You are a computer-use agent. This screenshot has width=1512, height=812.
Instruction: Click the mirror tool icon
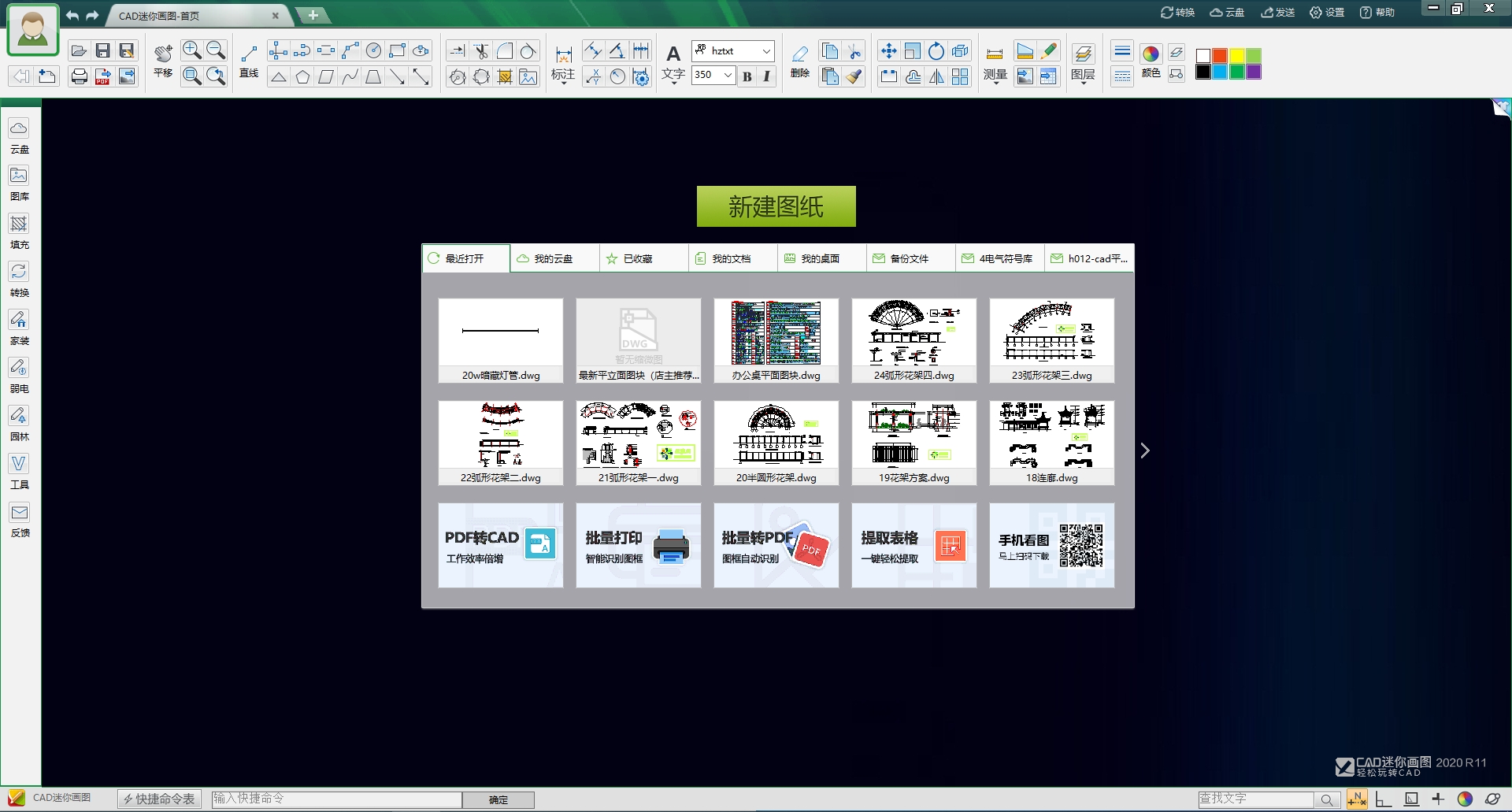coord(936,76)
